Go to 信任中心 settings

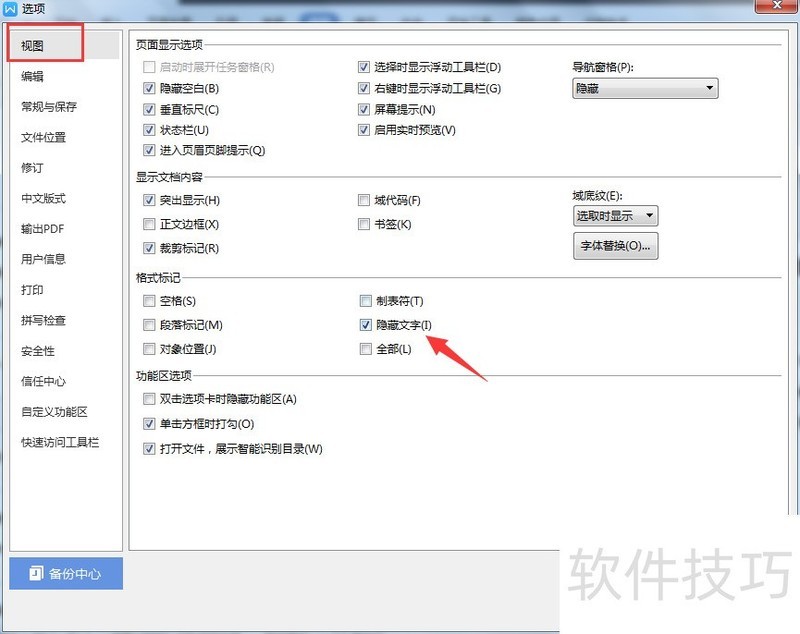[43, 381]
